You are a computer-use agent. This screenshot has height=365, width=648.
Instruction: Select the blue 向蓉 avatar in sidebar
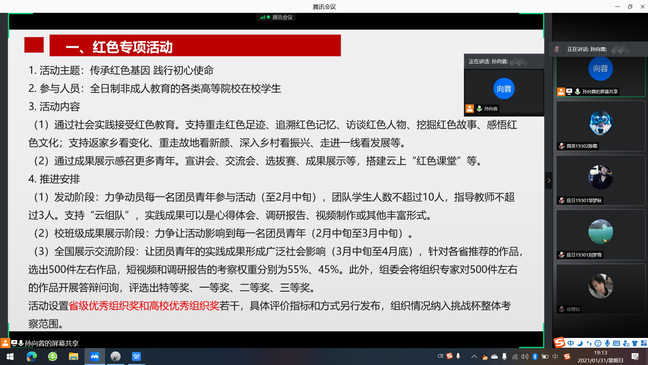[600, 69]
